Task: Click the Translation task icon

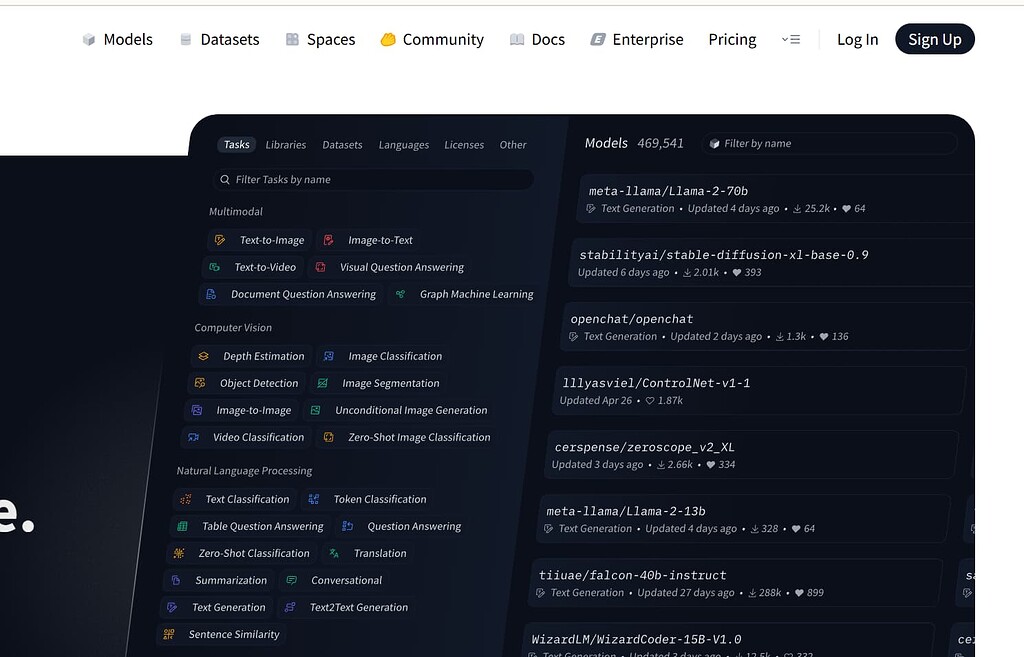Action: 334,553
